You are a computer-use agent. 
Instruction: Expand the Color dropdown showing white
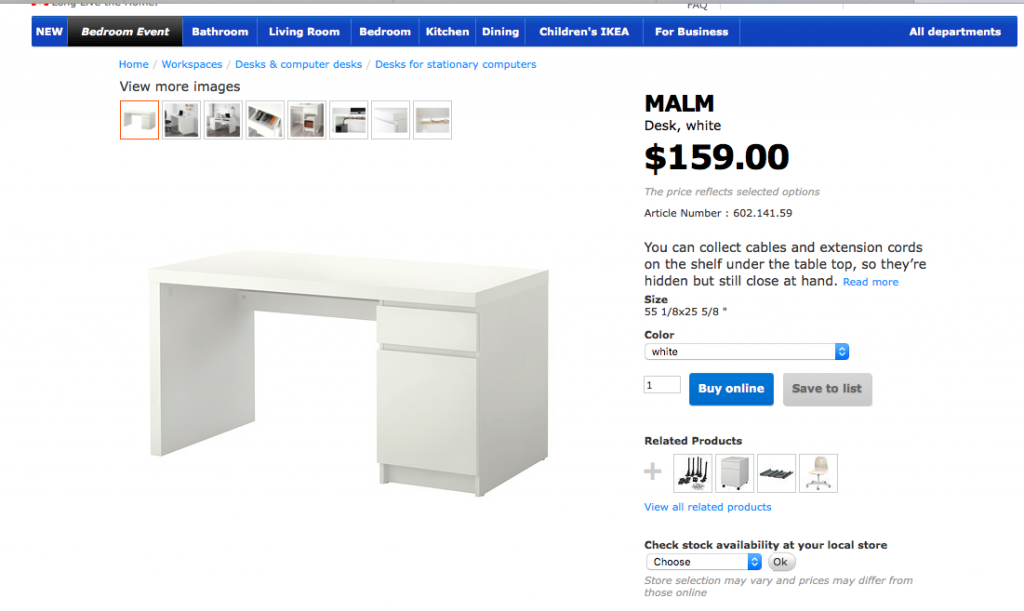pos(746,351)
